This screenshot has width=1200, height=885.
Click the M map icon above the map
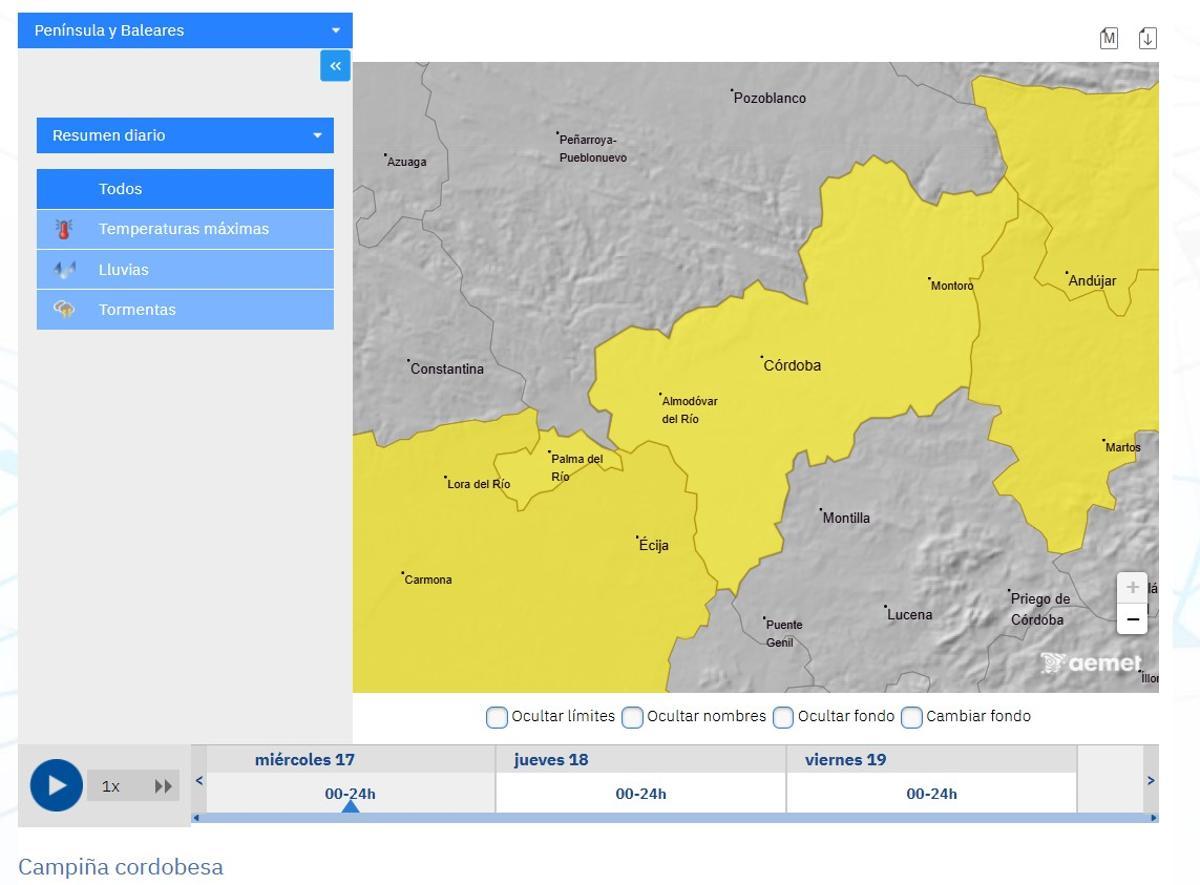[x=1108, y=38]
